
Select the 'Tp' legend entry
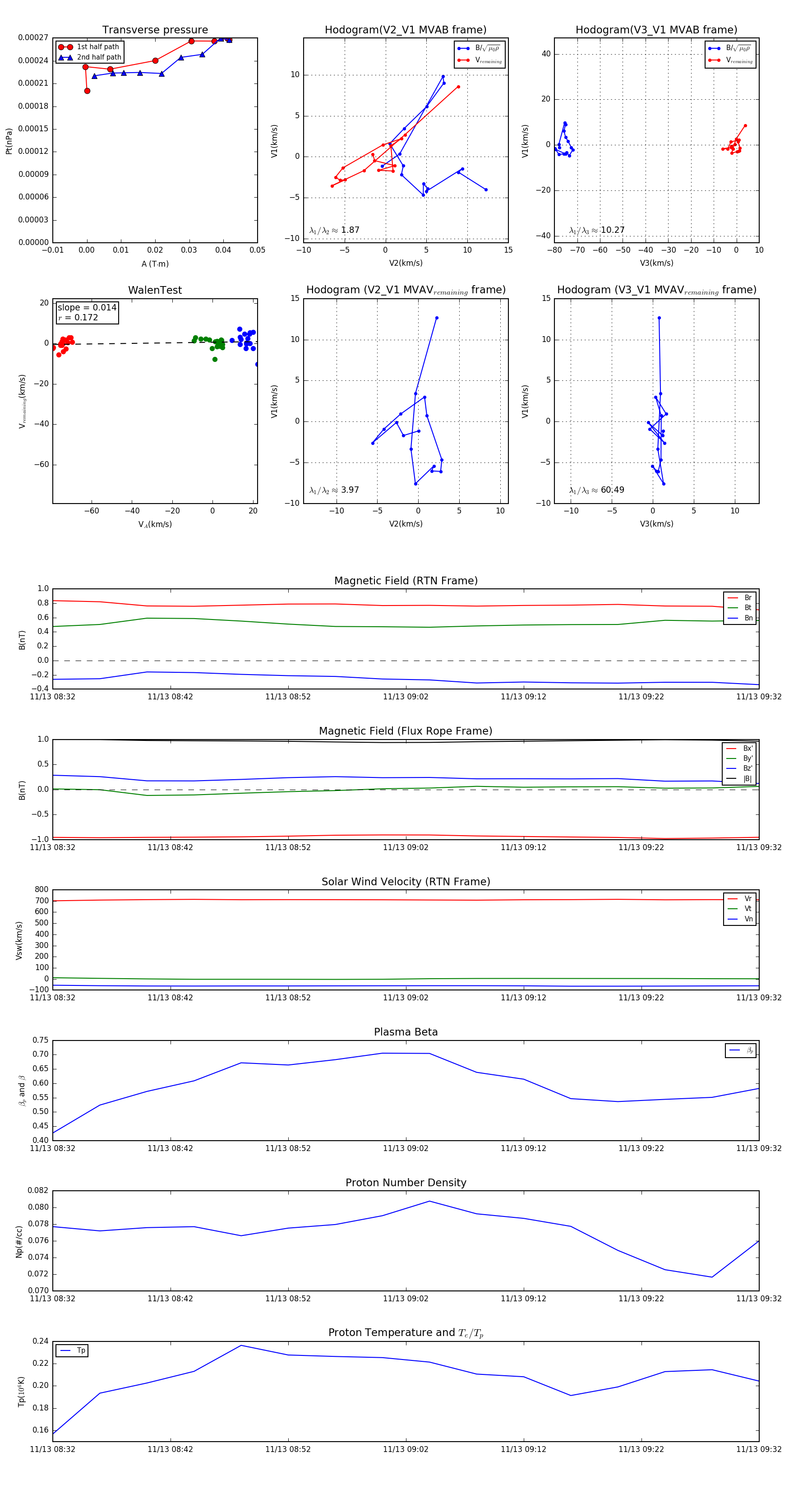pos(72,1351)
